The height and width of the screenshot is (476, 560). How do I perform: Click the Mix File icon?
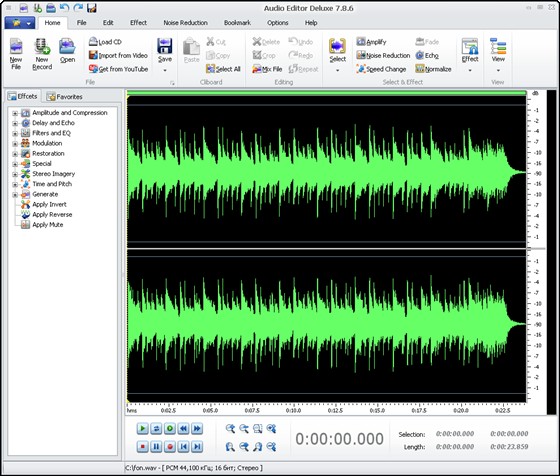pos(257,69)
